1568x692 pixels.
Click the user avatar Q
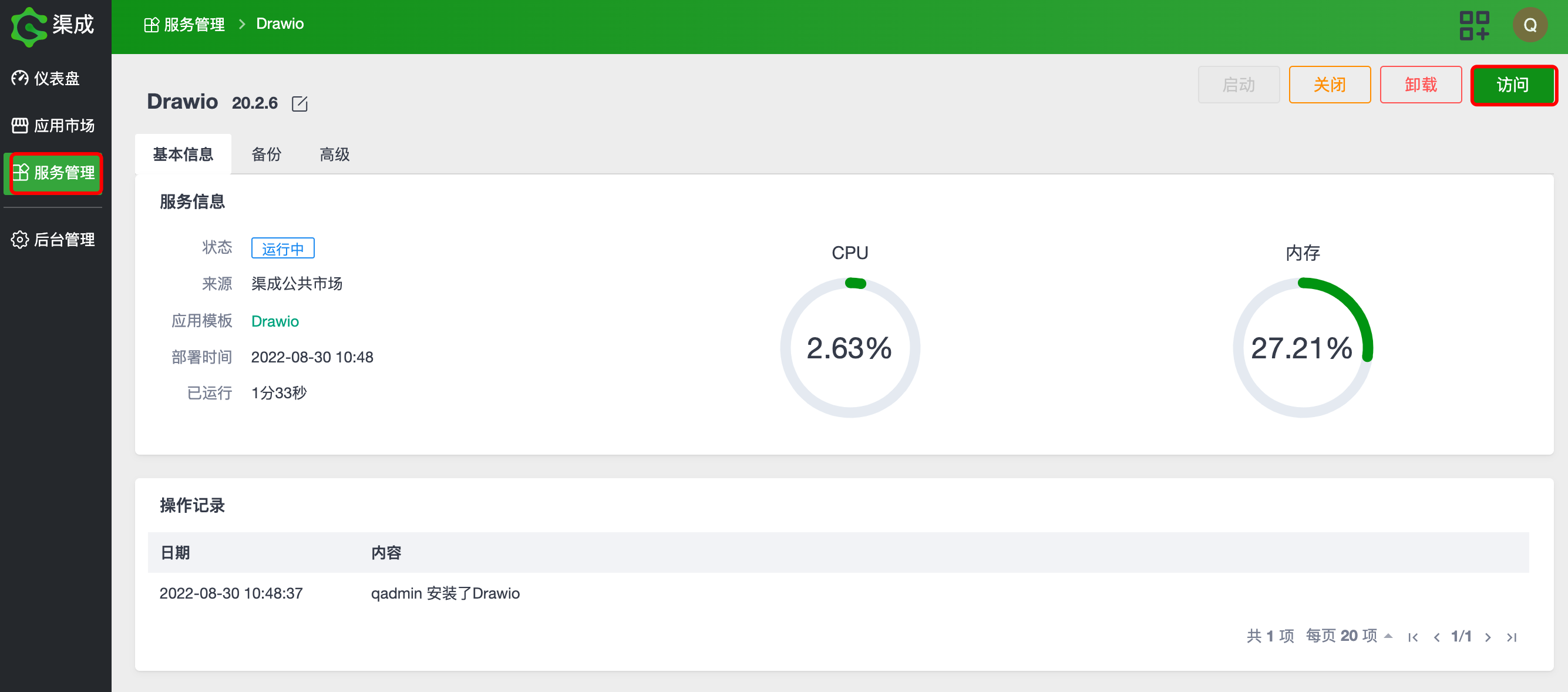(1529, 26)
